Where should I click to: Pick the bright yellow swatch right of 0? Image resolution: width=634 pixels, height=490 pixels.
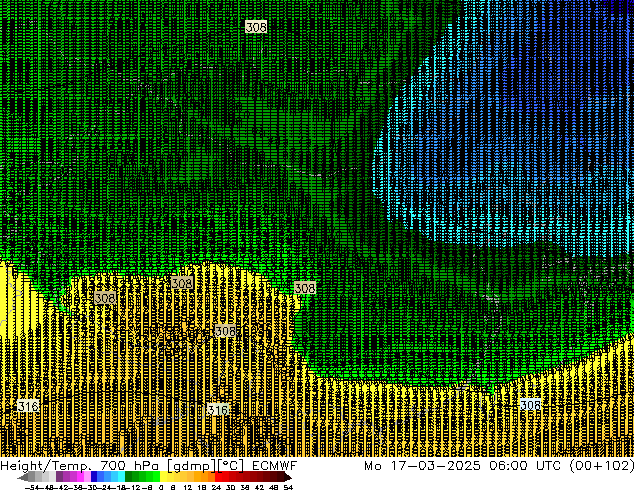[163, 477]
